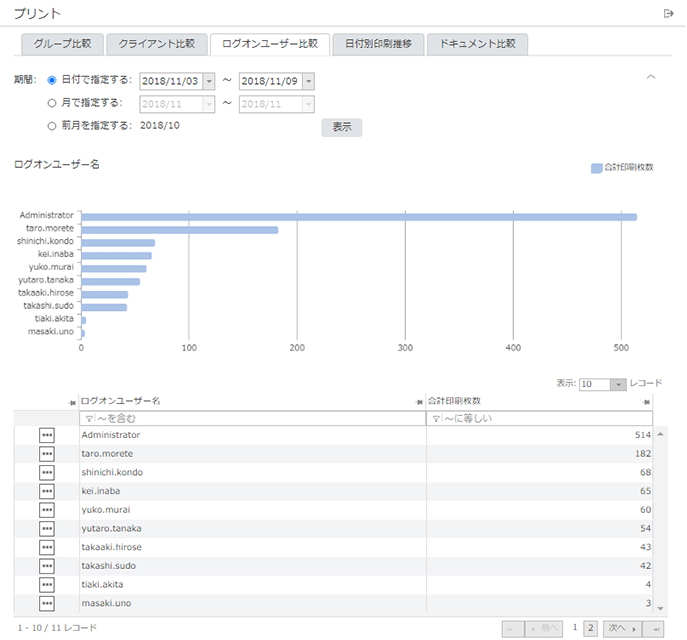The height and width of the screenshot is (640, 687).
Task: Open end date 2018/11/09 dropdown
Action: point(308,81)
